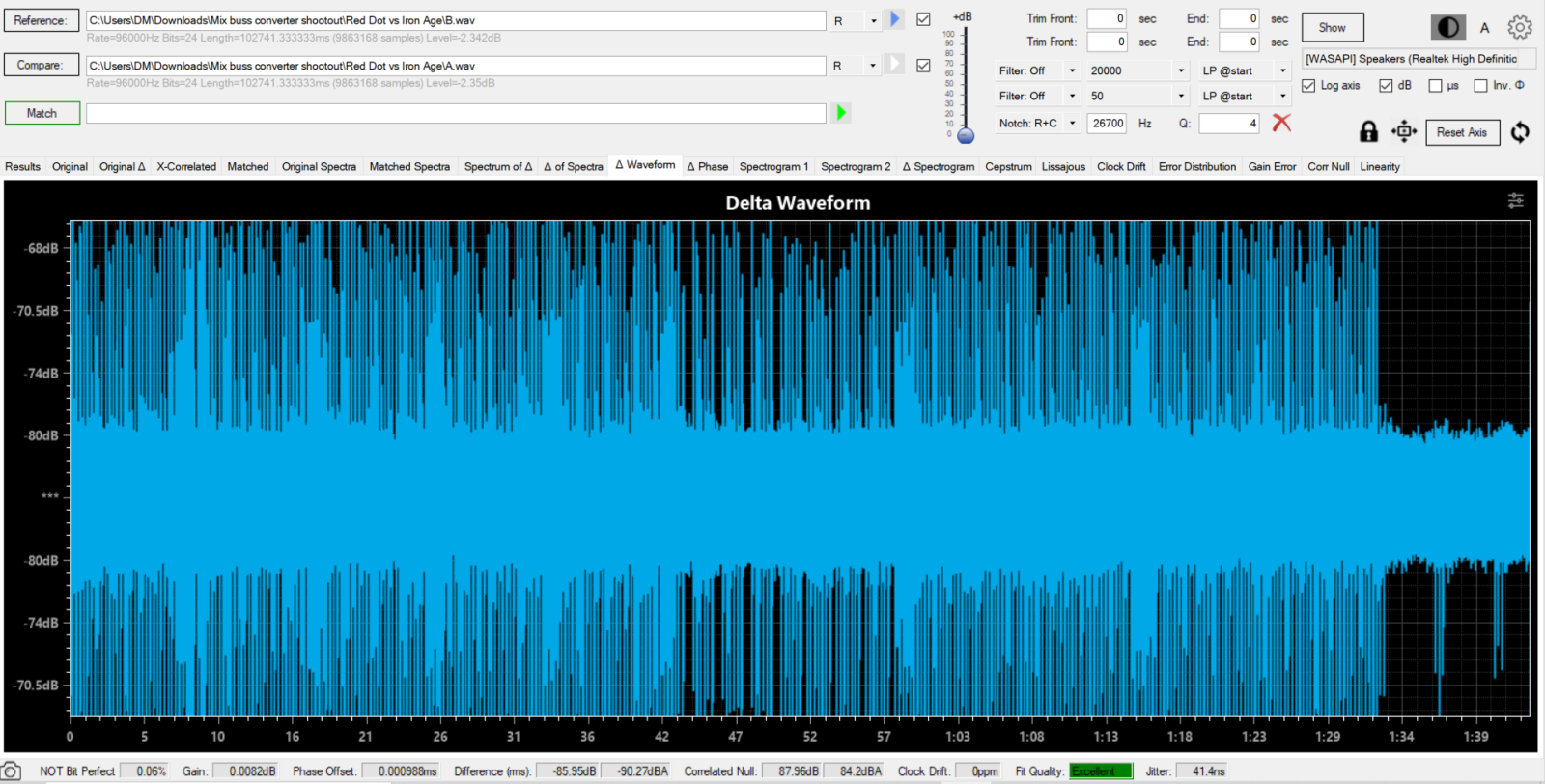
Task: Open settings gear icon
Action: 1520,28
